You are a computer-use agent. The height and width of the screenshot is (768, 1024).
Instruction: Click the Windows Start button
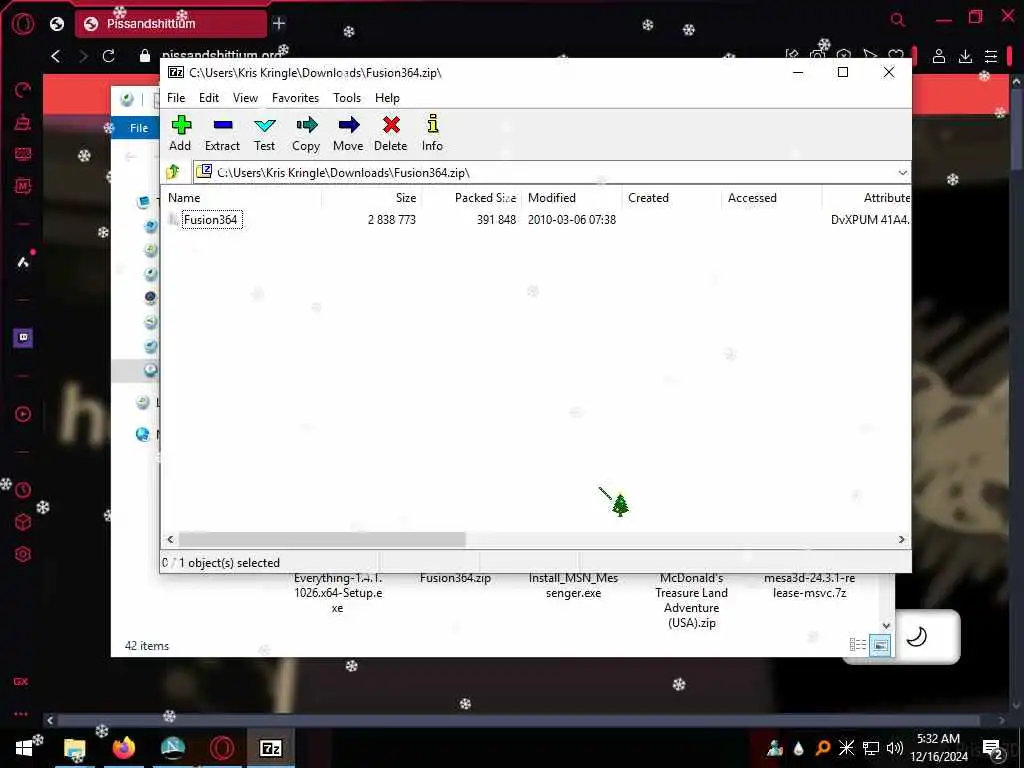point(24,748)
